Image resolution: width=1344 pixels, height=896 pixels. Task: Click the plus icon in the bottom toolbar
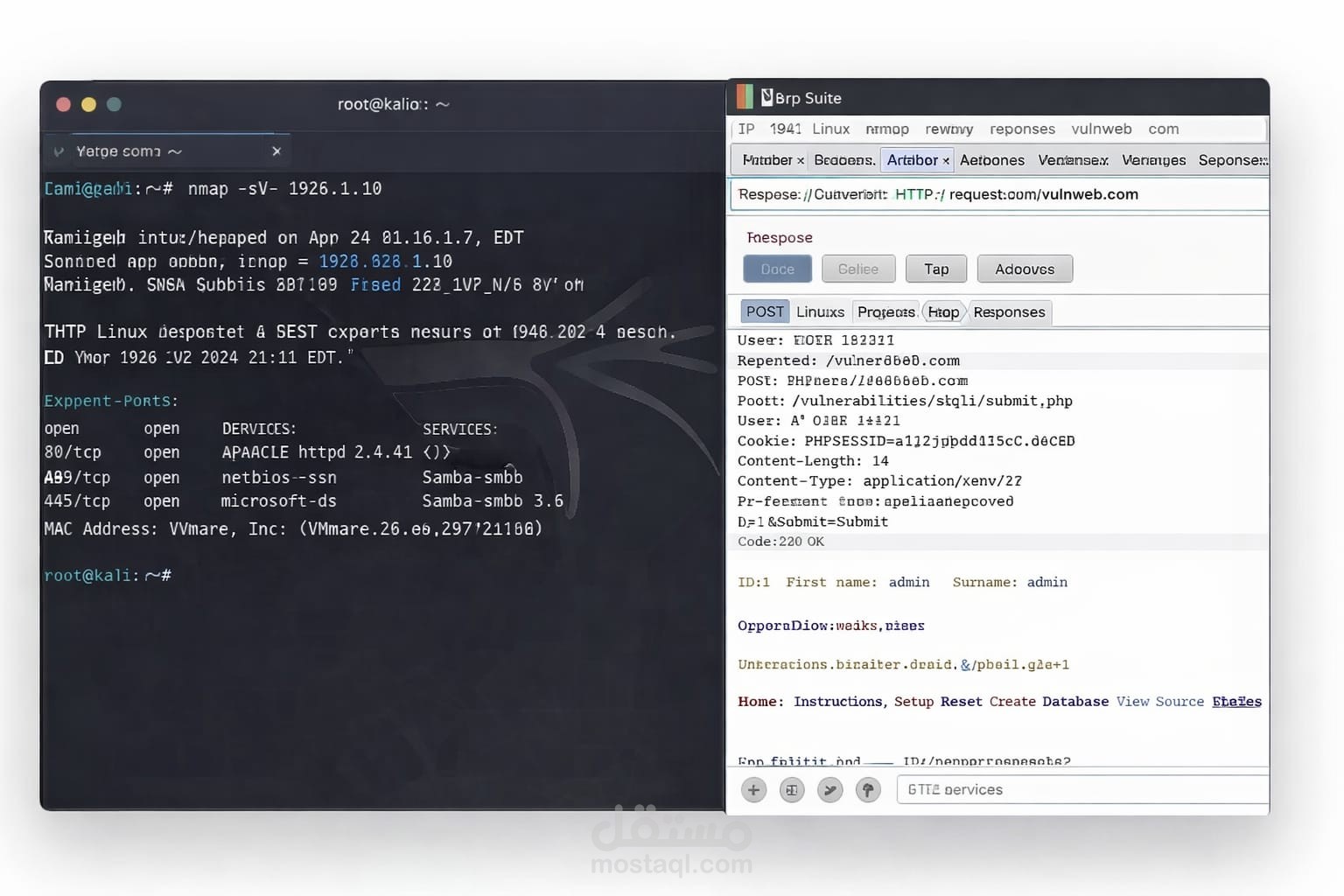(x=753, y=789)
